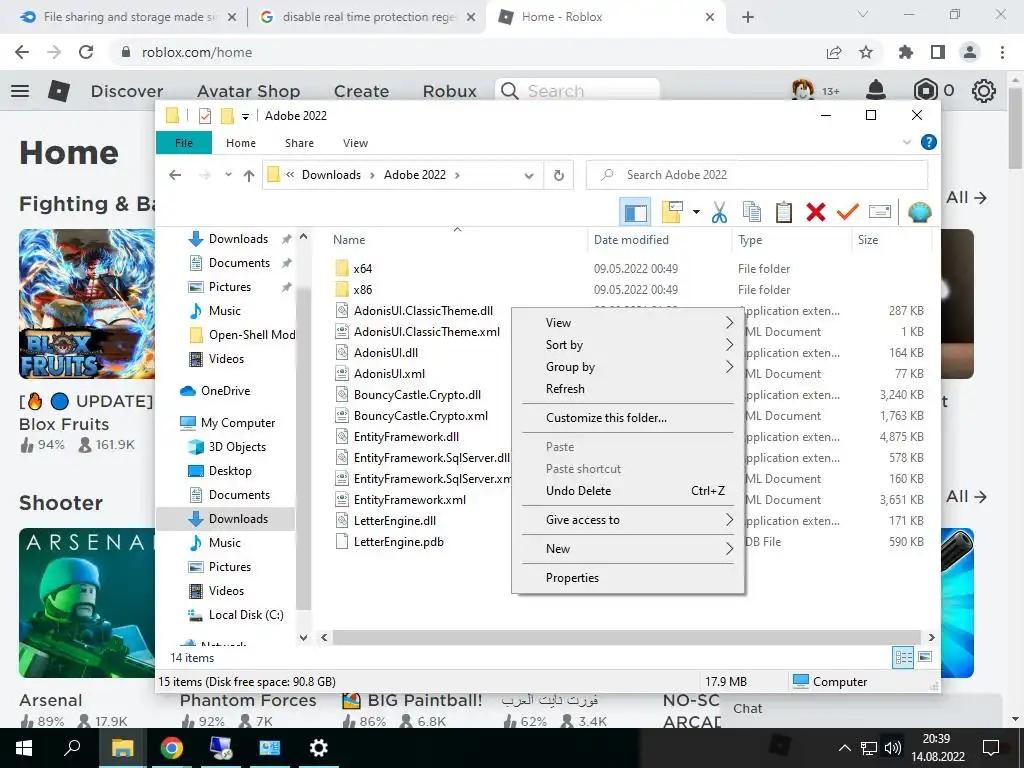Choose Undo Delete in context menu
This screenshot has width=1024, height=768.
(x=628, y=491)
